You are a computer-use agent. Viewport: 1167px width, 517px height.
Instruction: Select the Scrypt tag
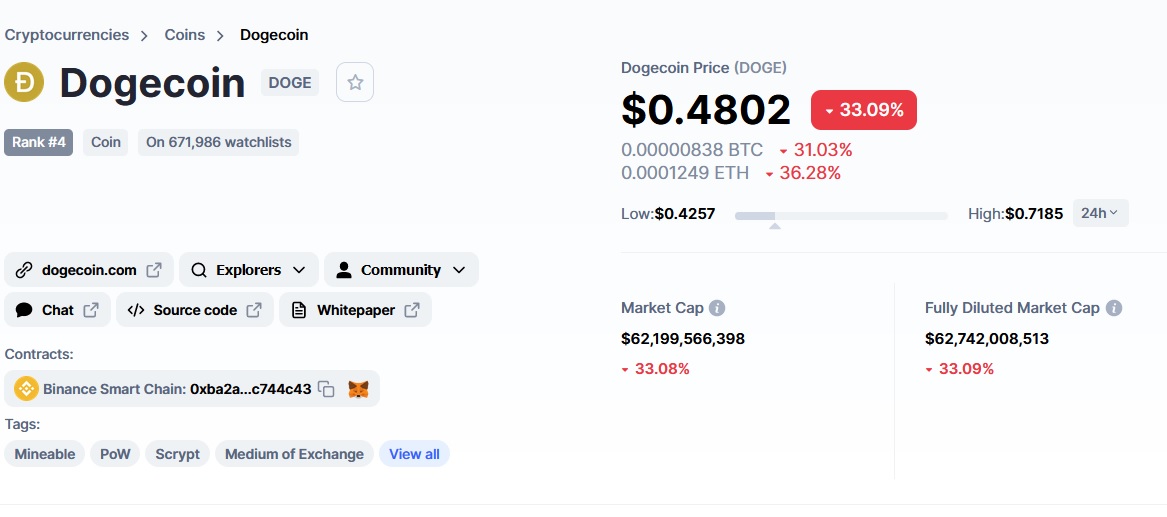(x=177, y=454)
